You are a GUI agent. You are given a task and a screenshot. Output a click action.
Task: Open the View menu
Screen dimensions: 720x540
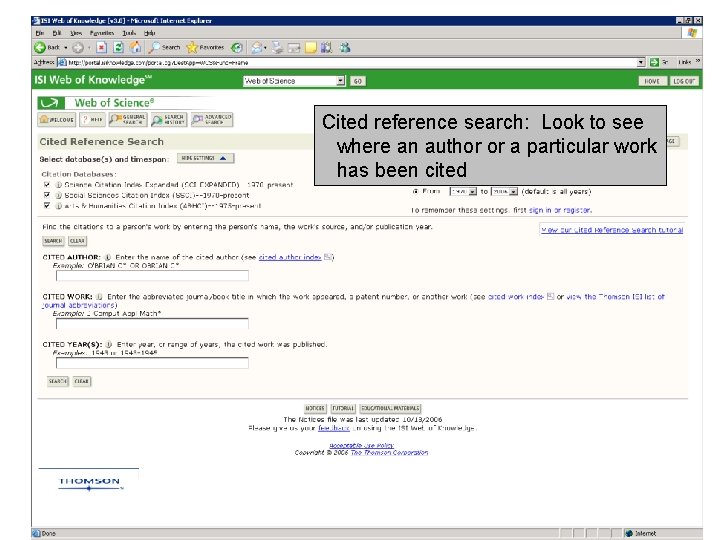click(x=76, y=33)
